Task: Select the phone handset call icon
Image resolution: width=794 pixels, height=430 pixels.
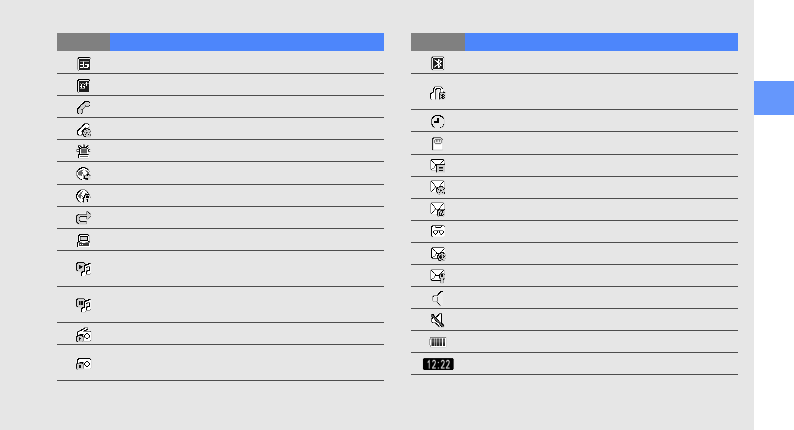Action: [84, 107]
